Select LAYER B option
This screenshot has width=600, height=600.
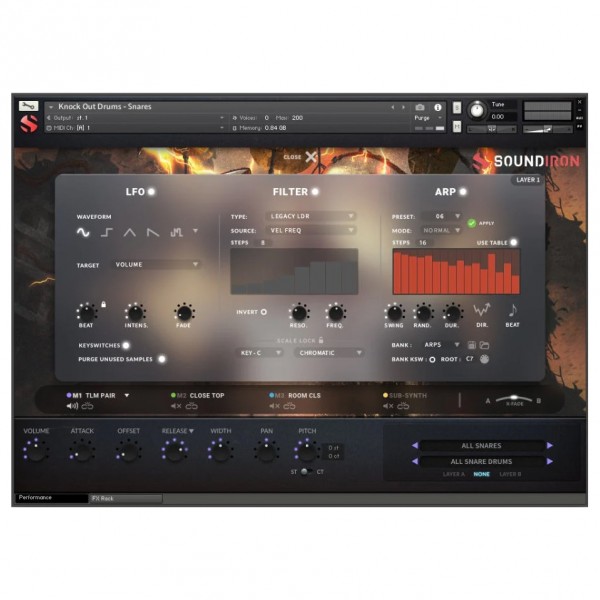pyautogui.click(x=510, y=474)
